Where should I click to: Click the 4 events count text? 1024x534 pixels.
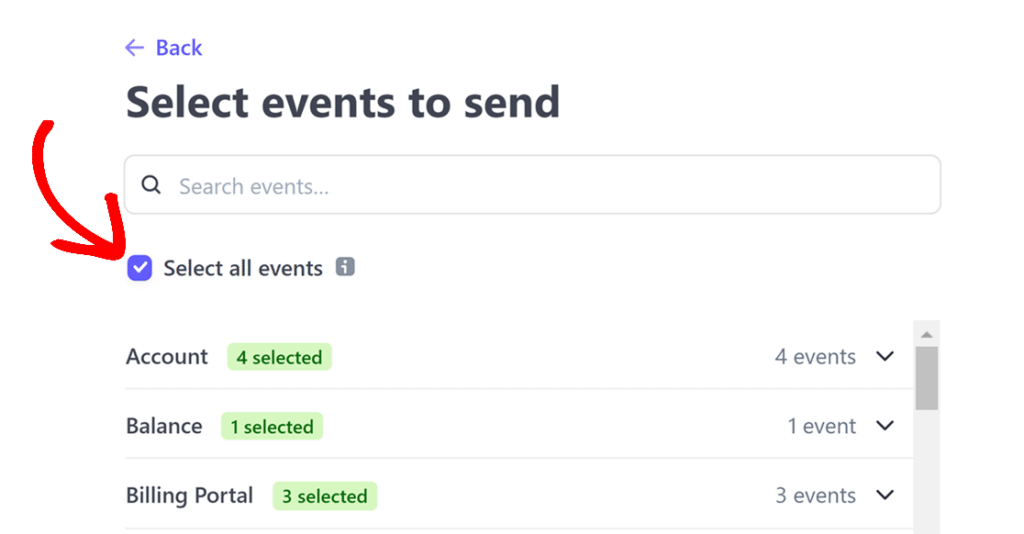[x=815, y=356]
